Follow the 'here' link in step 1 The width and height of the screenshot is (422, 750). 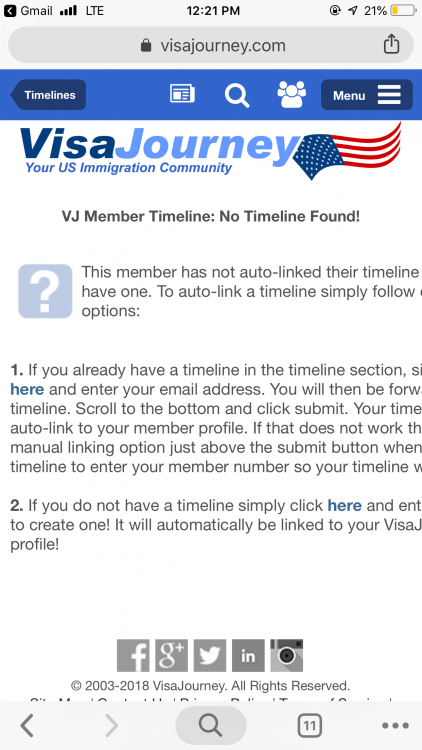pos(27,389)
